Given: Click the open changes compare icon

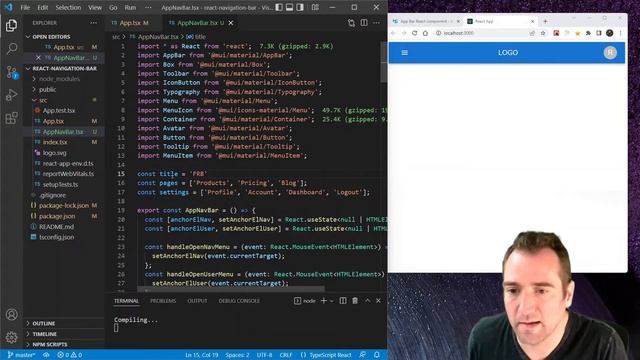Looking at the screenshot, I should click(x=351, y=23).
